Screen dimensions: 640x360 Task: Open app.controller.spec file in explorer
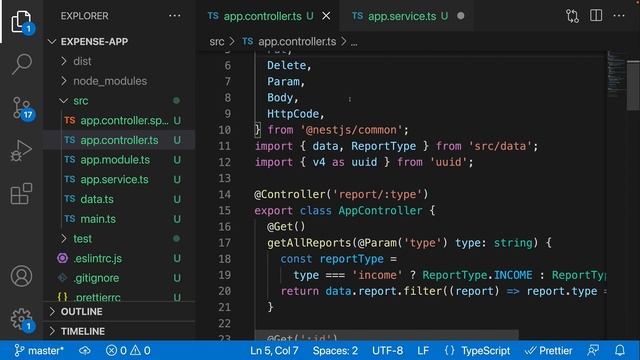pos(119,120)
